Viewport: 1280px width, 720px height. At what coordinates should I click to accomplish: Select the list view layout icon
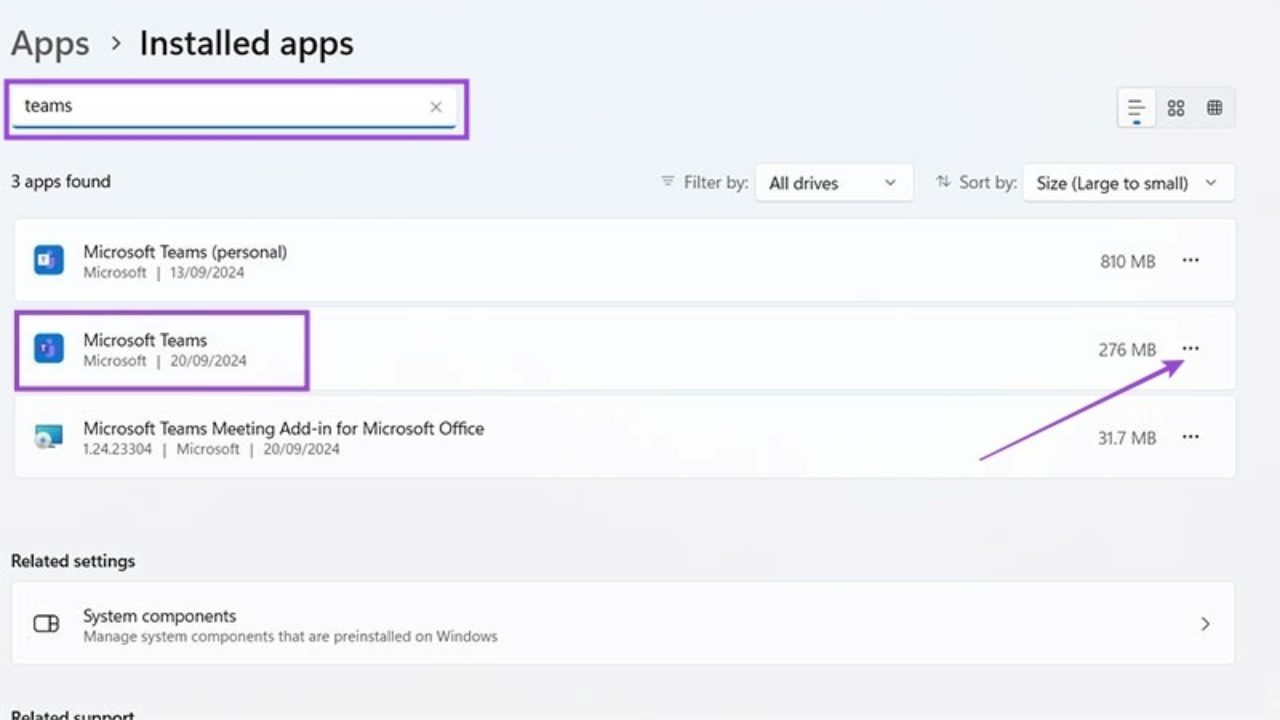[x=1135, y=107]
